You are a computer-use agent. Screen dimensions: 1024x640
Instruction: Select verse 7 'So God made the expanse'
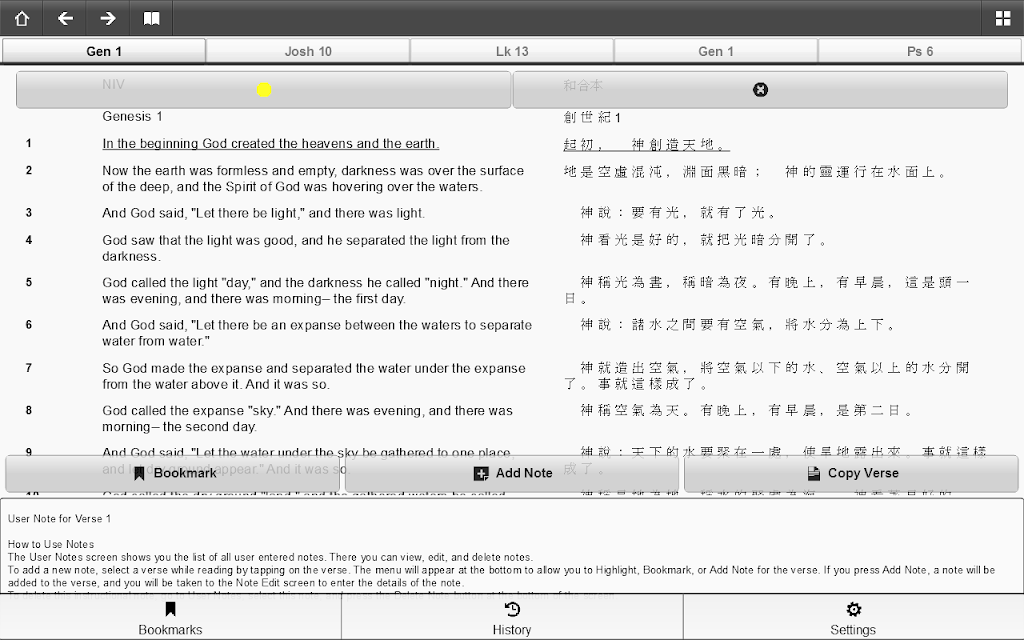click(x=313, y=376)
